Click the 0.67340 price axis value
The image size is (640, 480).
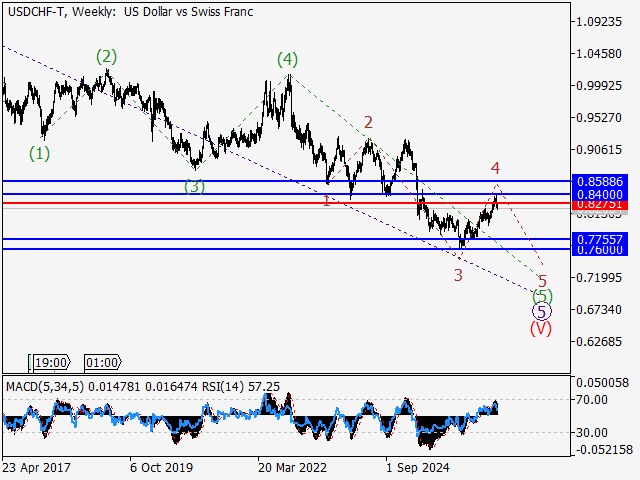point(598,309)
